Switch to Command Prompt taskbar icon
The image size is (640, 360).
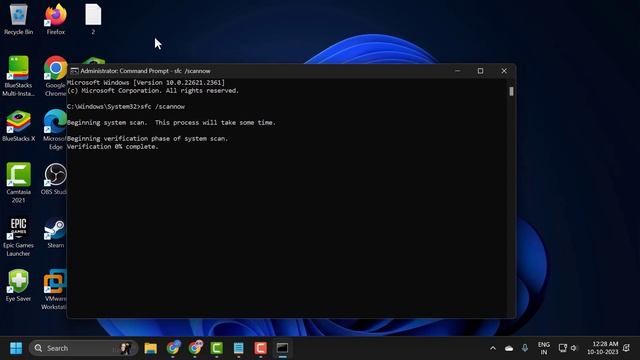tap(282, 348)
